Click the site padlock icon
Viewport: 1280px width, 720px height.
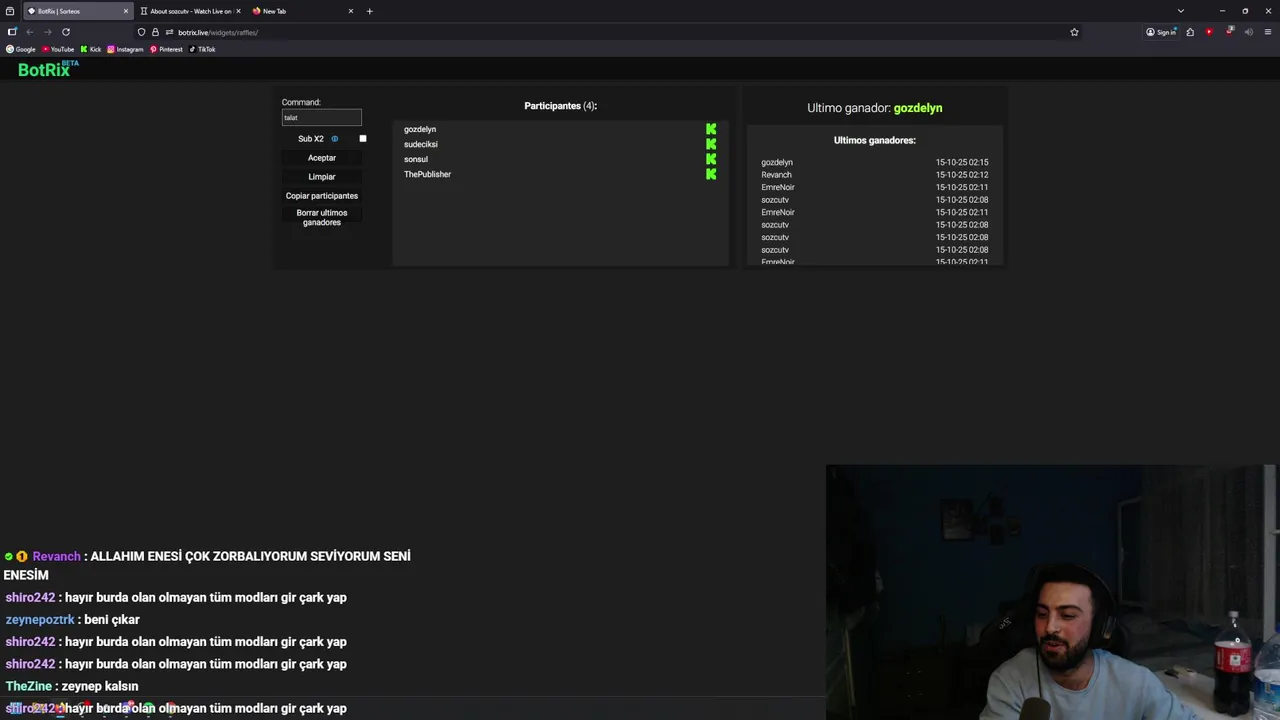click(155, 32)
